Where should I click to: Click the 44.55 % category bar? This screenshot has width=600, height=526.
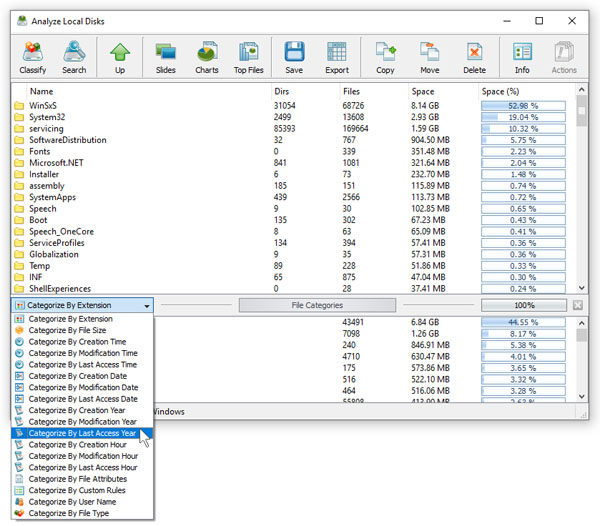tap(523, 322)
